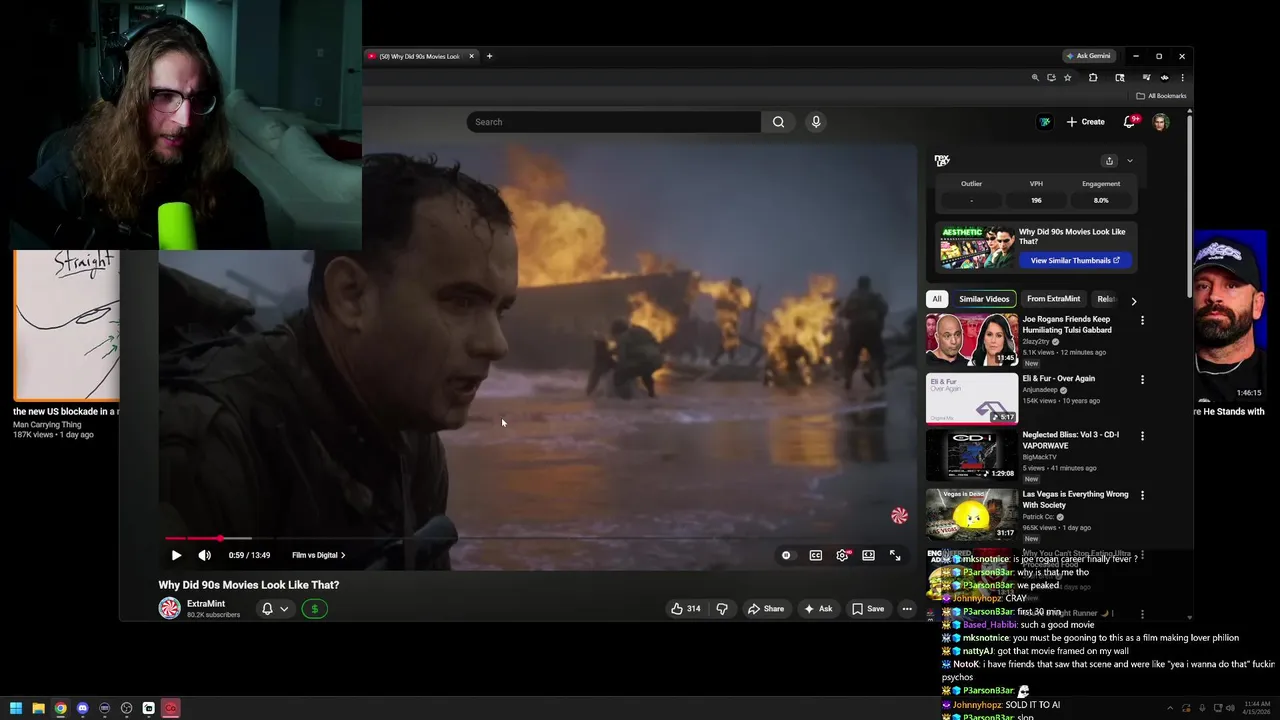Toggle the autoplay switch in the player
This screenshot has width=1280, height=720.
tap(786, 555)
